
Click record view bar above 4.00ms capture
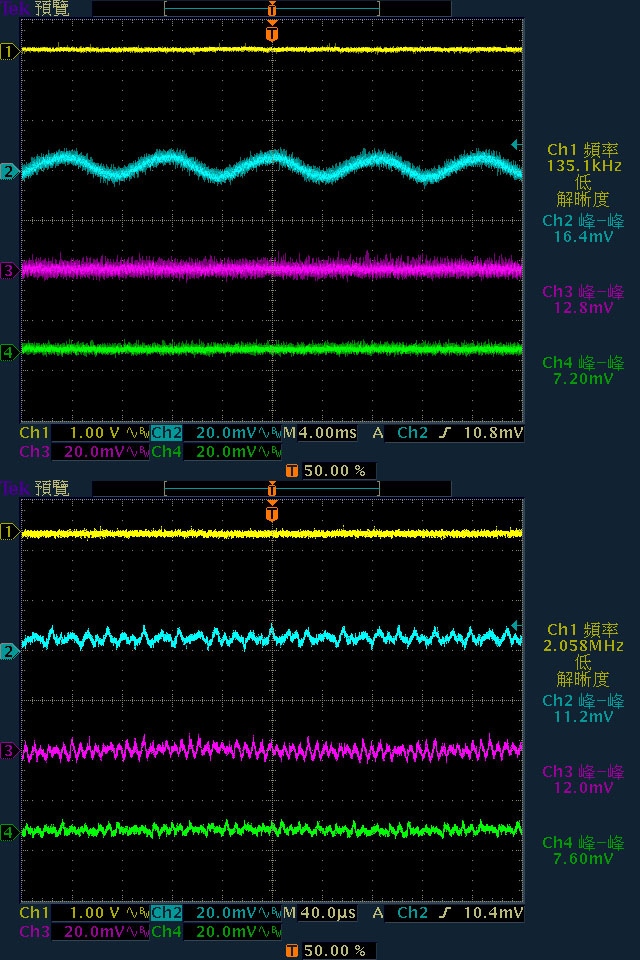[272, 9]
